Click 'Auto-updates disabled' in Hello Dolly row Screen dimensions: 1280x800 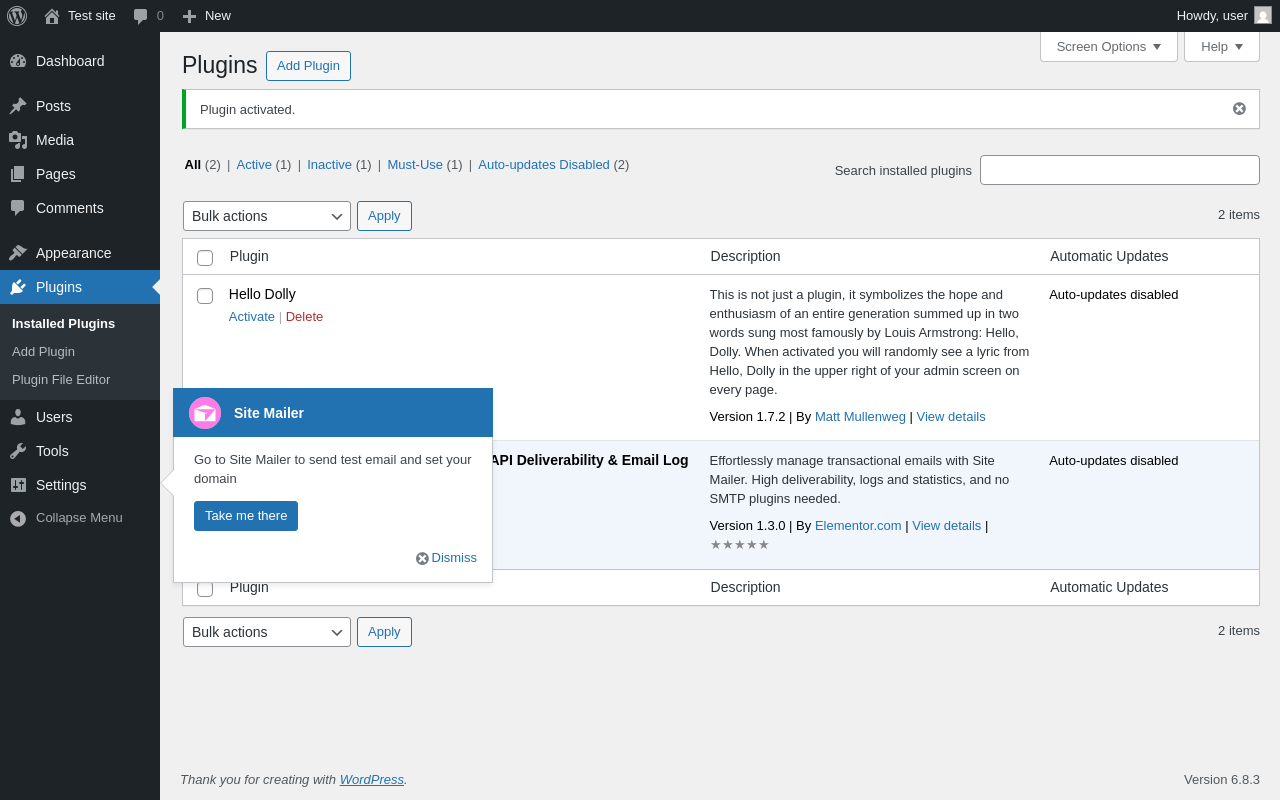click(1114, 294)
